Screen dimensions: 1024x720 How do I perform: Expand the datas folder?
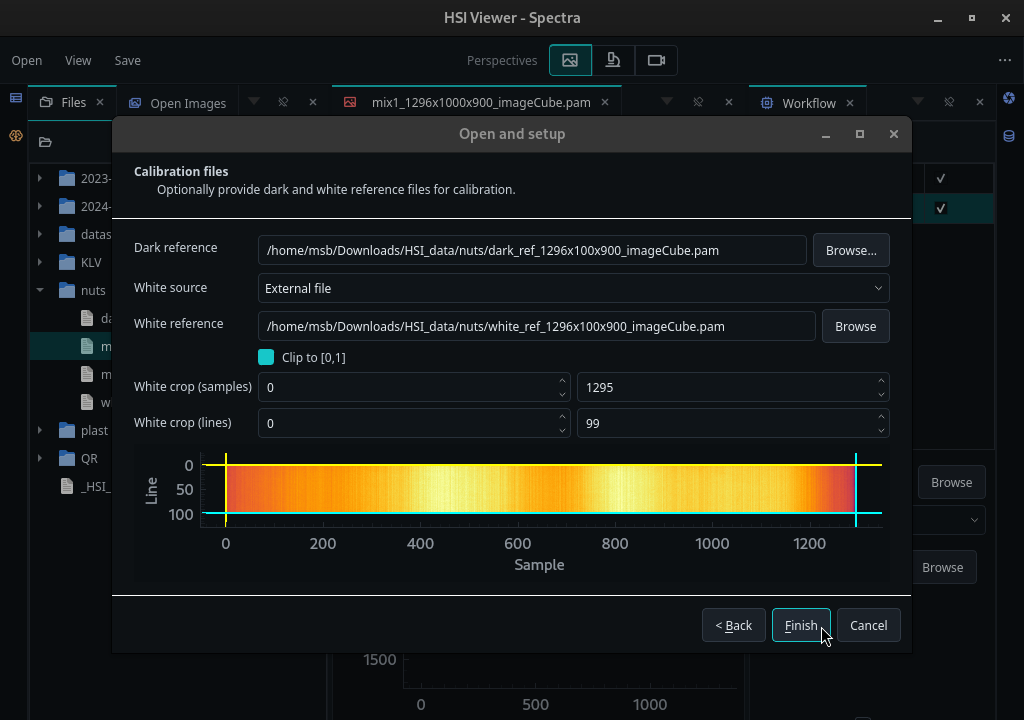pyautogui.click(x=40, y=234)
